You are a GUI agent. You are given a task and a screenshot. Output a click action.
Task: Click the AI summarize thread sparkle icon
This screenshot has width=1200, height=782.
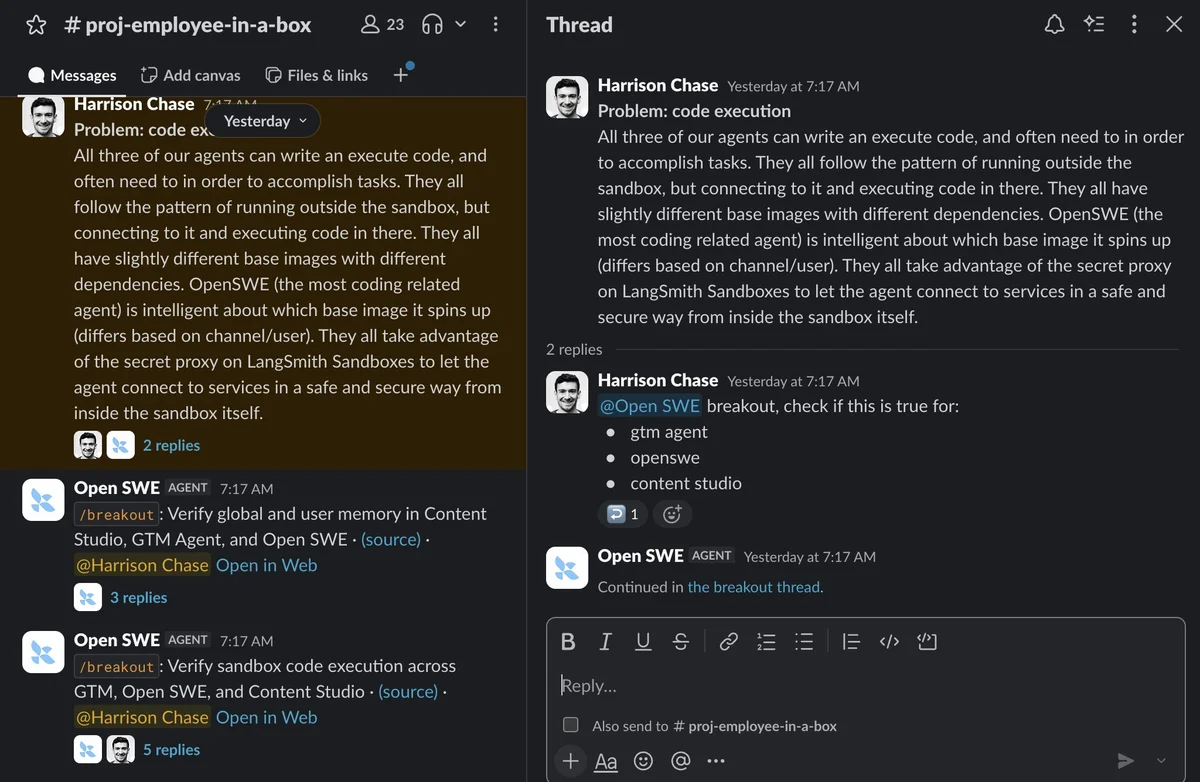pyautogui.click(x=1094, y=25)
